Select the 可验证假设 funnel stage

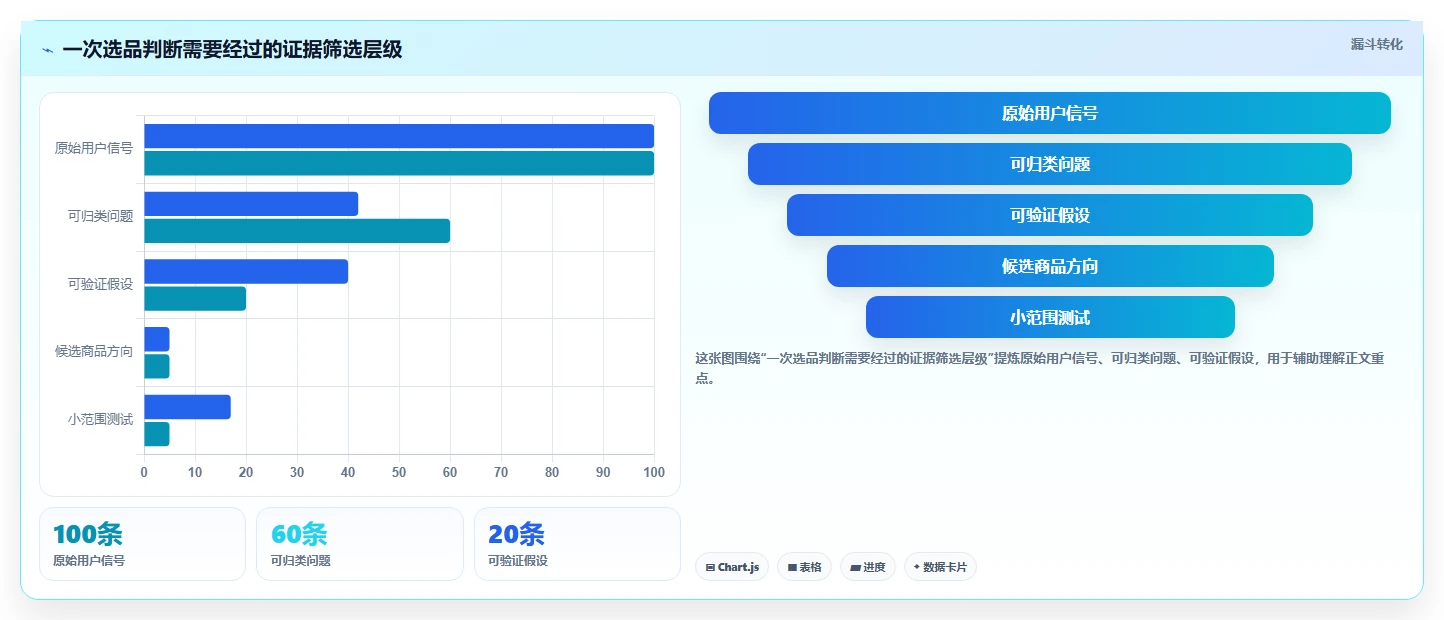[1050, 215]
